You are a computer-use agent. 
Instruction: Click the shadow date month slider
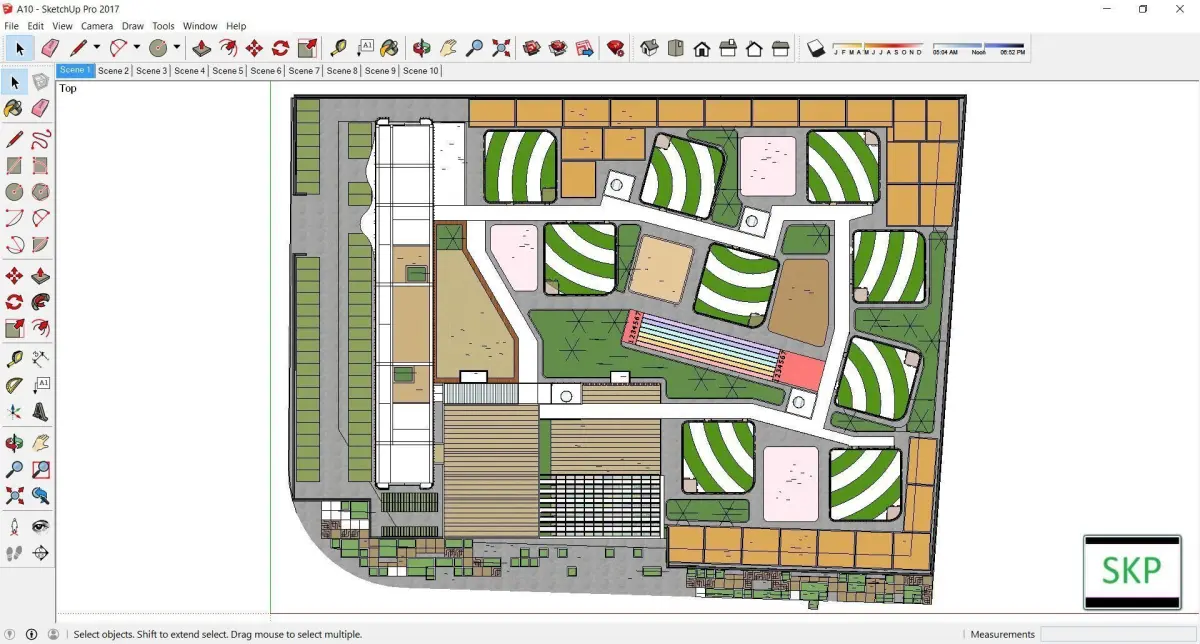(878, 48)
